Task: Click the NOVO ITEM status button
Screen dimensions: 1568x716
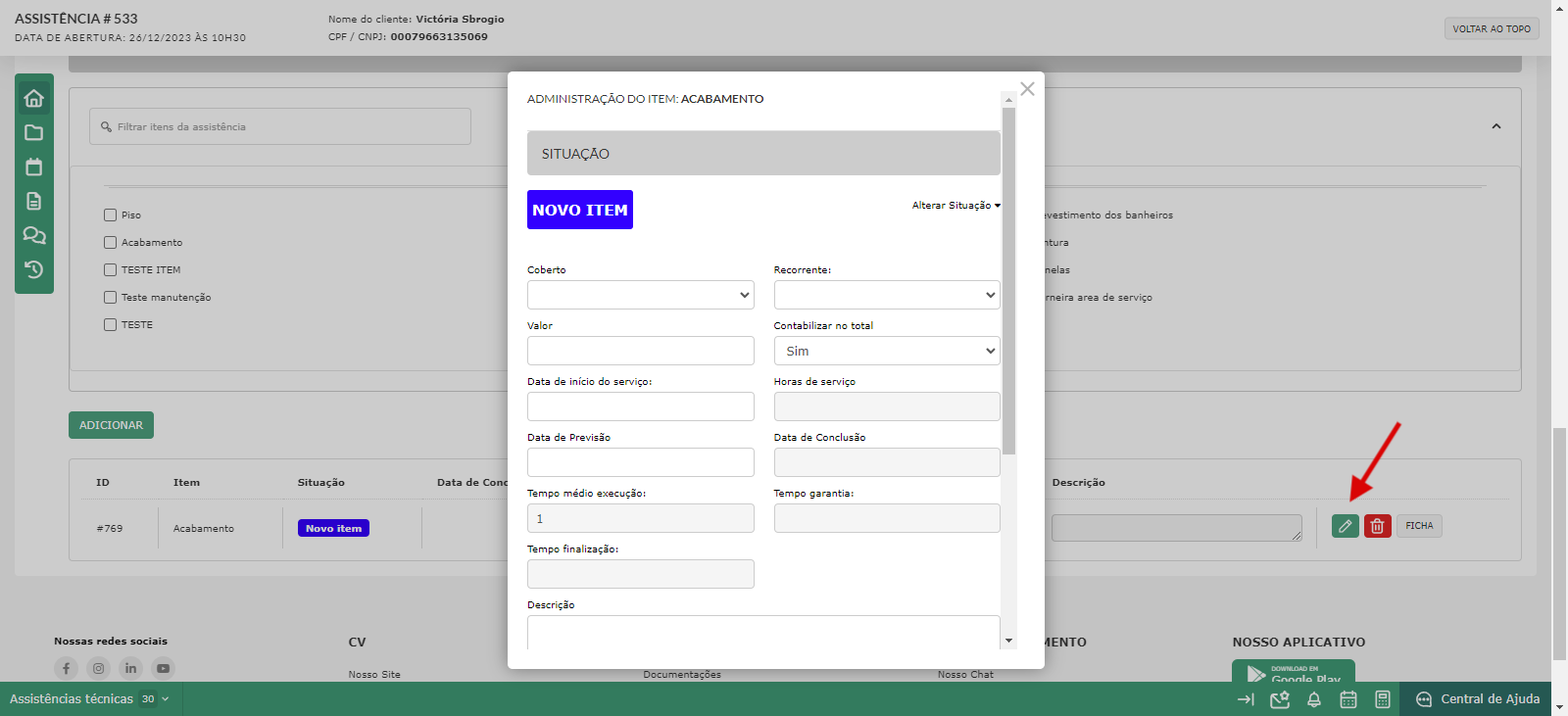Action: (x=580, y=210)
